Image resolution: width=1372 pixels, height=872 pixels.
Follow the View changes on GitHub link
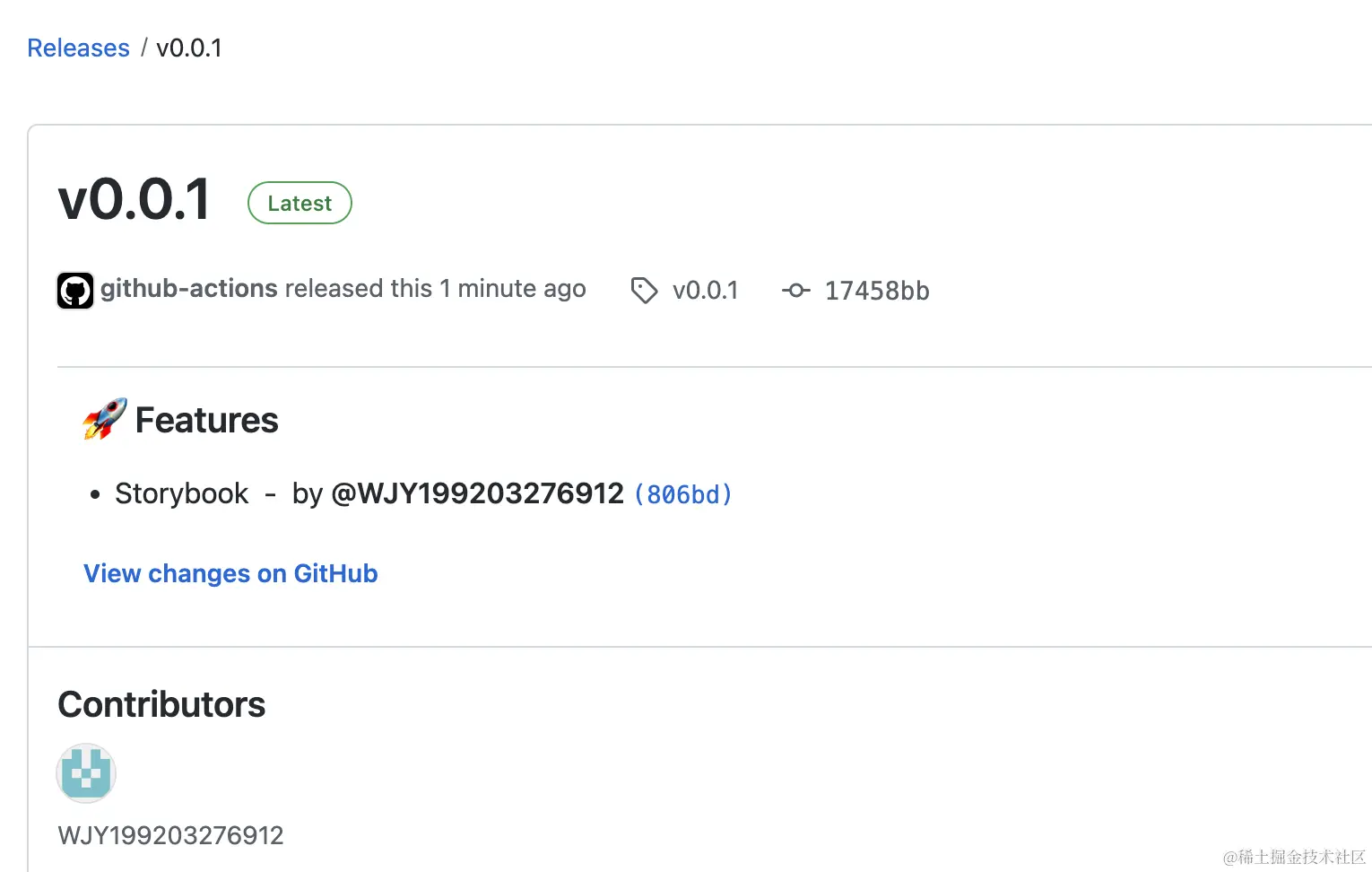coord(230,573)
